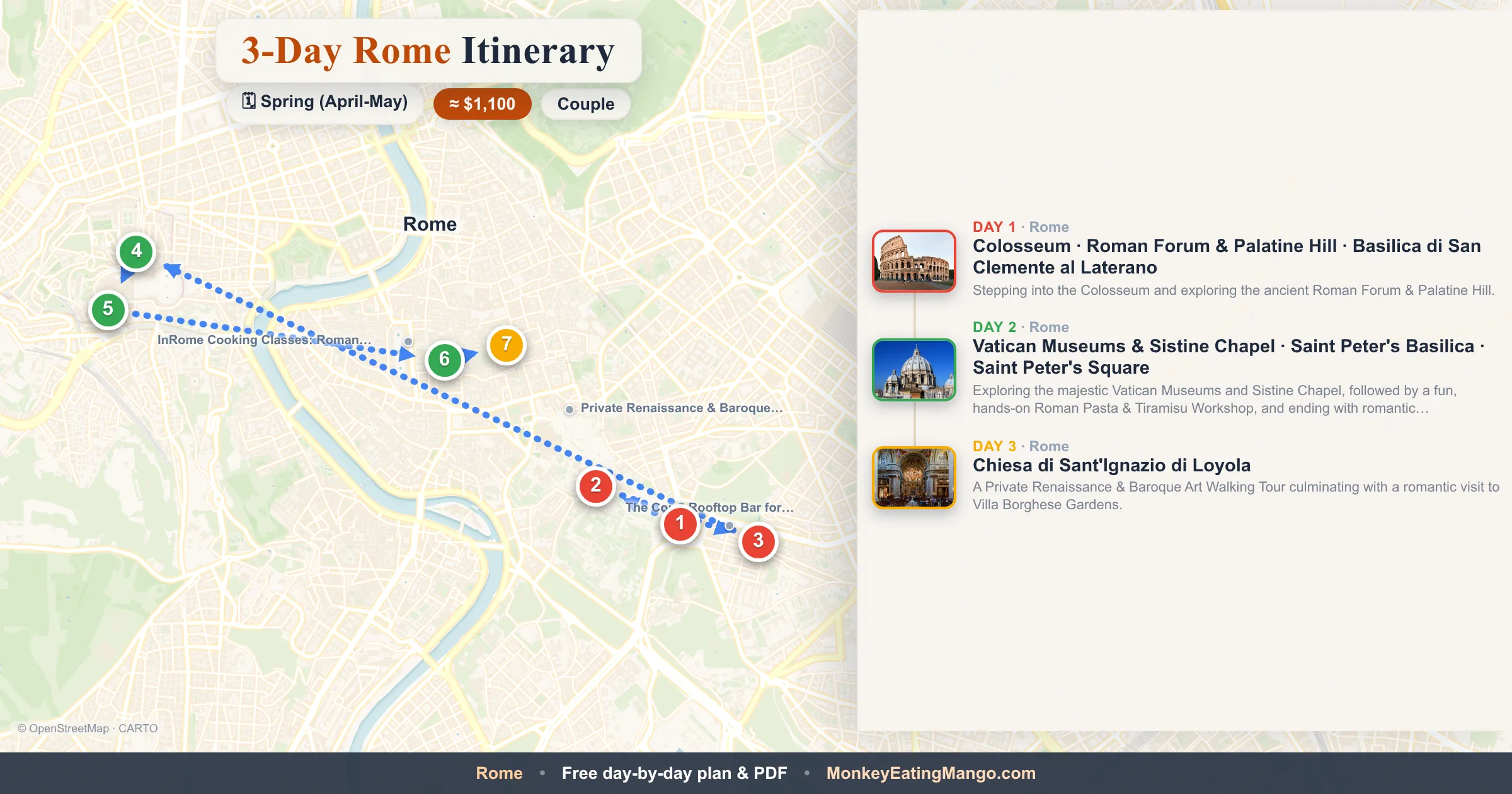Click the OpenStreetMap attribution text
This screenshot has height=794, width=1512.
[x=88, y=728]
